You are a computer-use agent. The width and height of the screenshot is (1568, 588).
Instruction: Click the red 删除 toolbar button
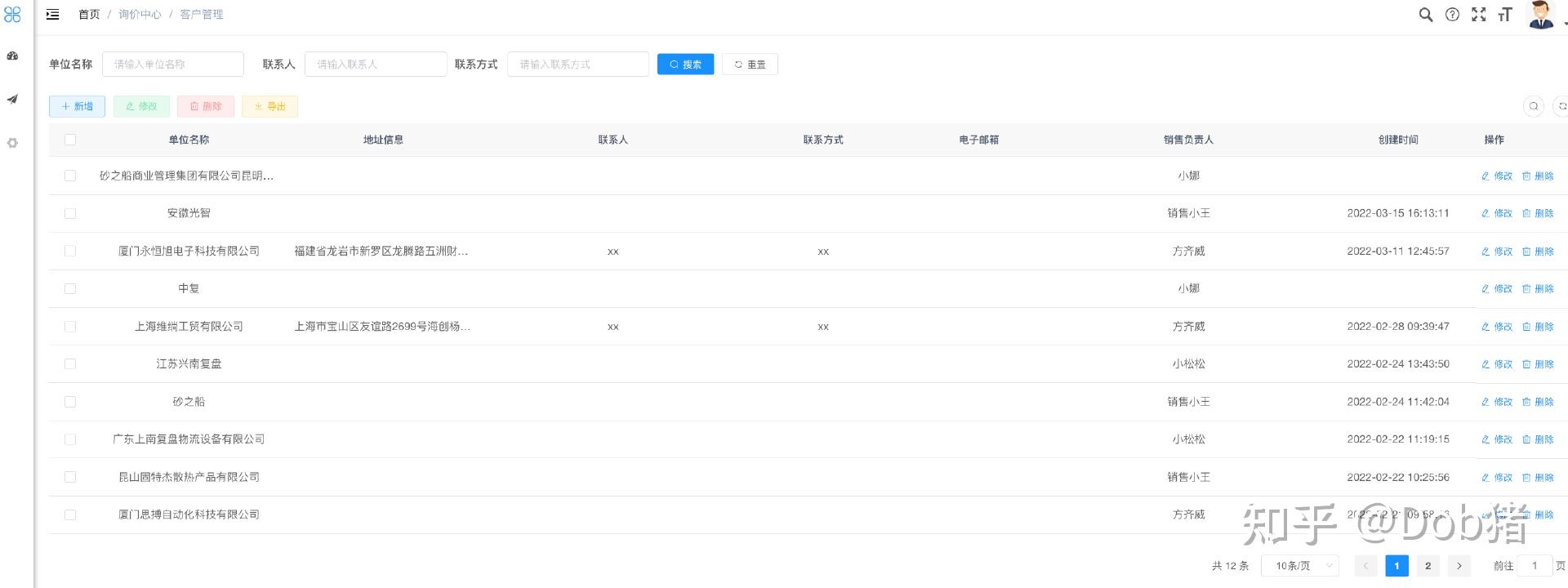(206, 106)
